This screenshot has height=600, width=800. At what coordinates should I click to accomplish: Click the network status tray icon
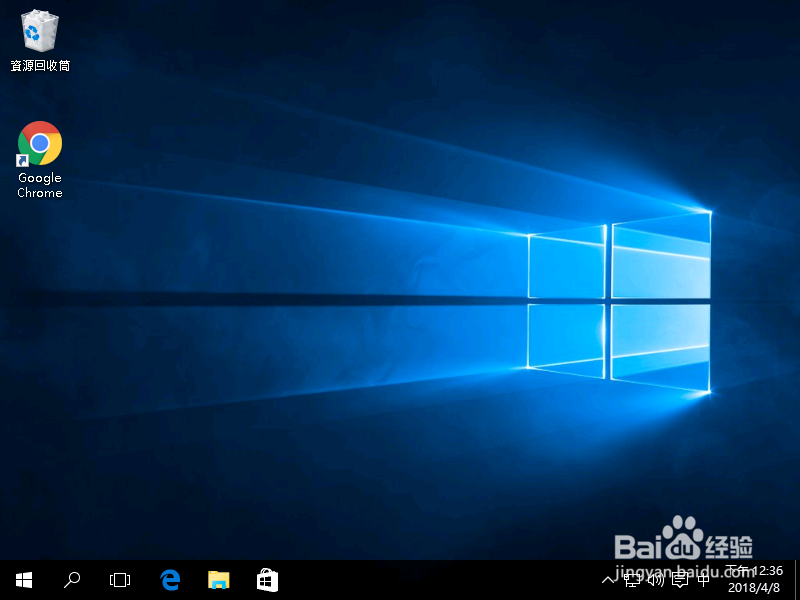(632, 580)
